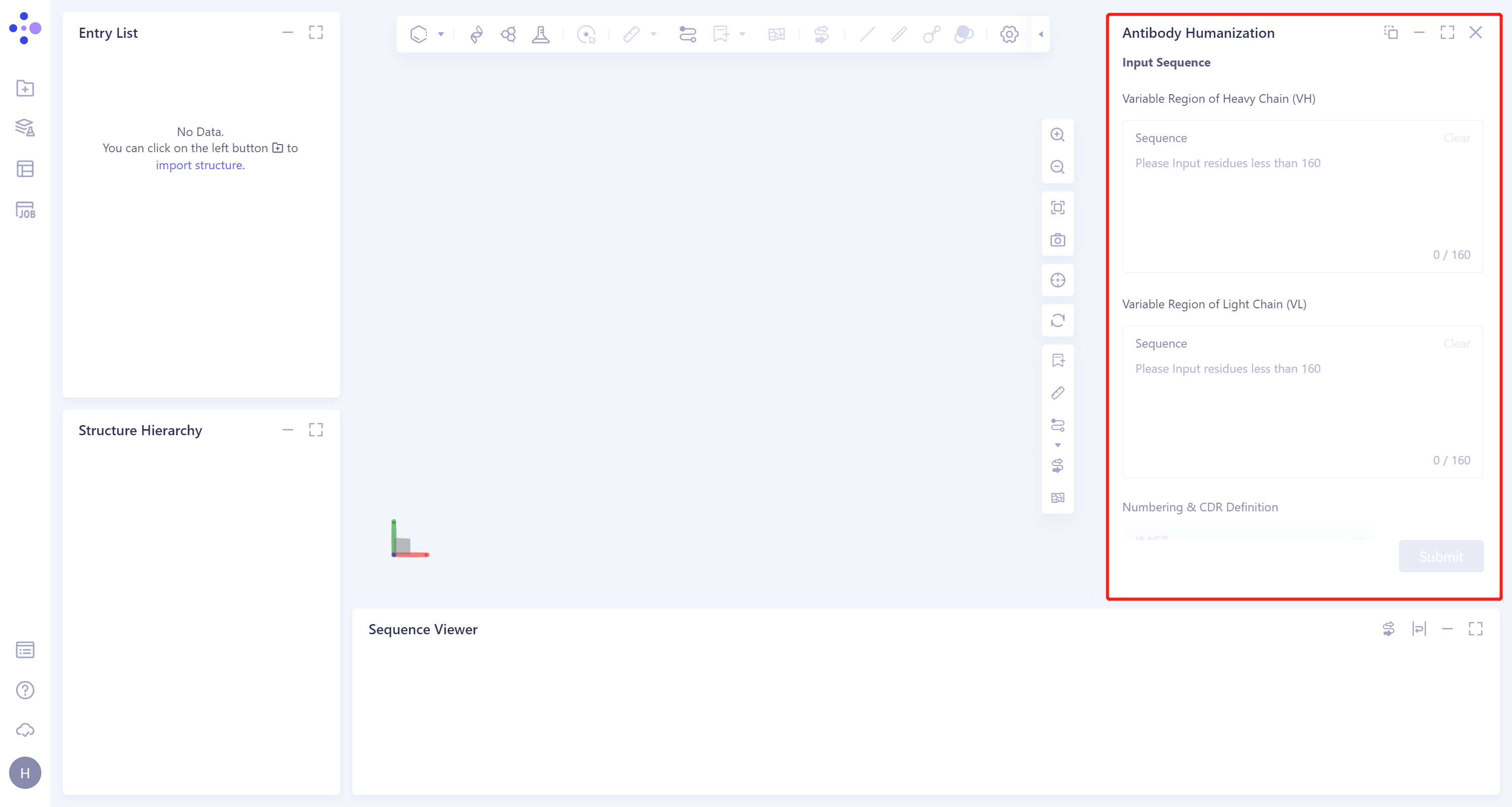
Task: Click the import structure link
Action: click(x=200, y=165)
